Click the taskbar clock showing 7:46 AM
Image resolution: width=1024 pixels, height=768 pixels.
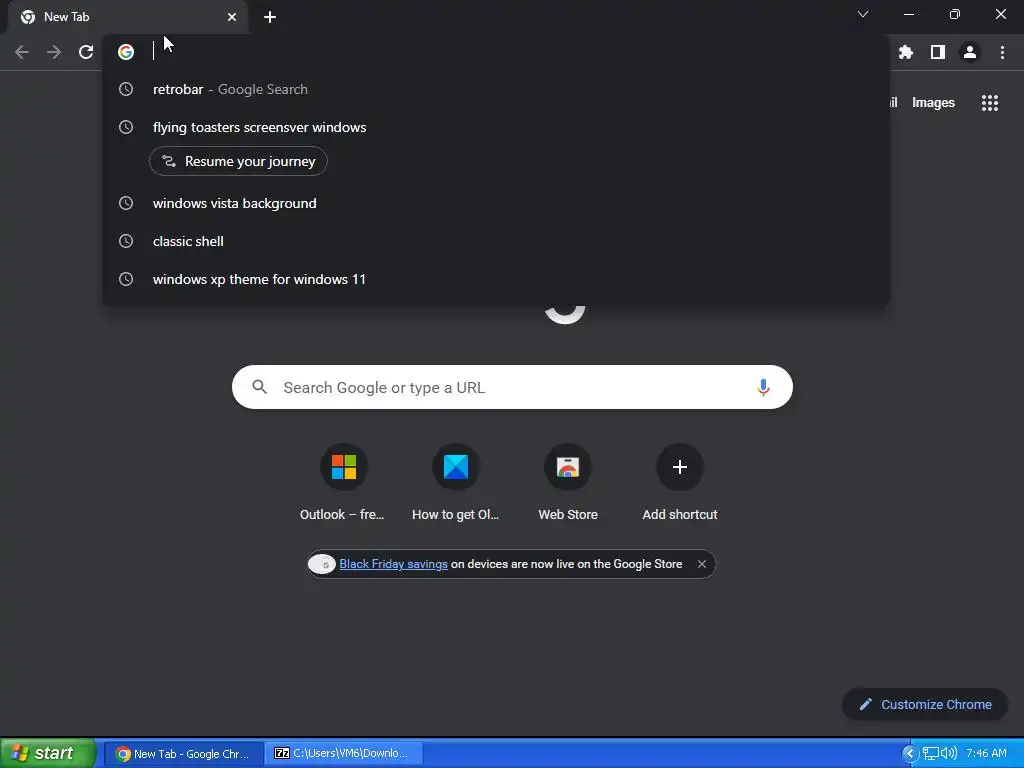986,754
